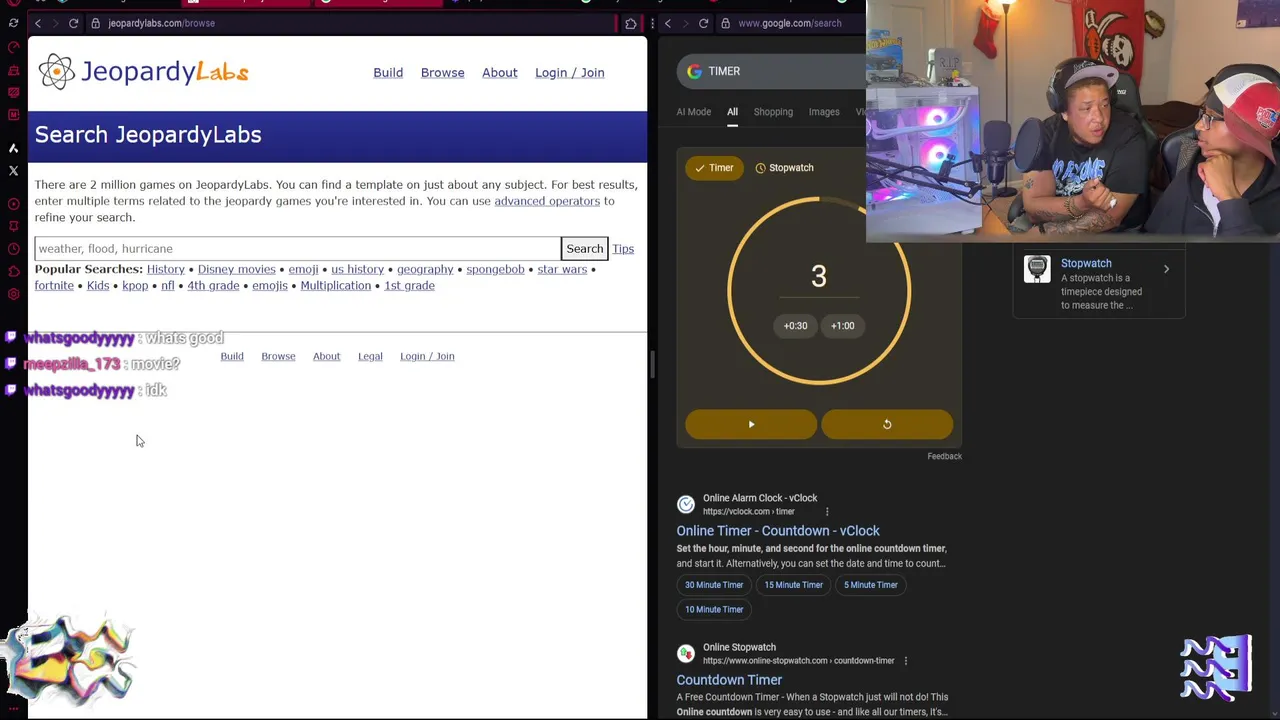Click the Online Stopwatch result favicon
This screenshot has height=720, width=1280.
[685, 654]
